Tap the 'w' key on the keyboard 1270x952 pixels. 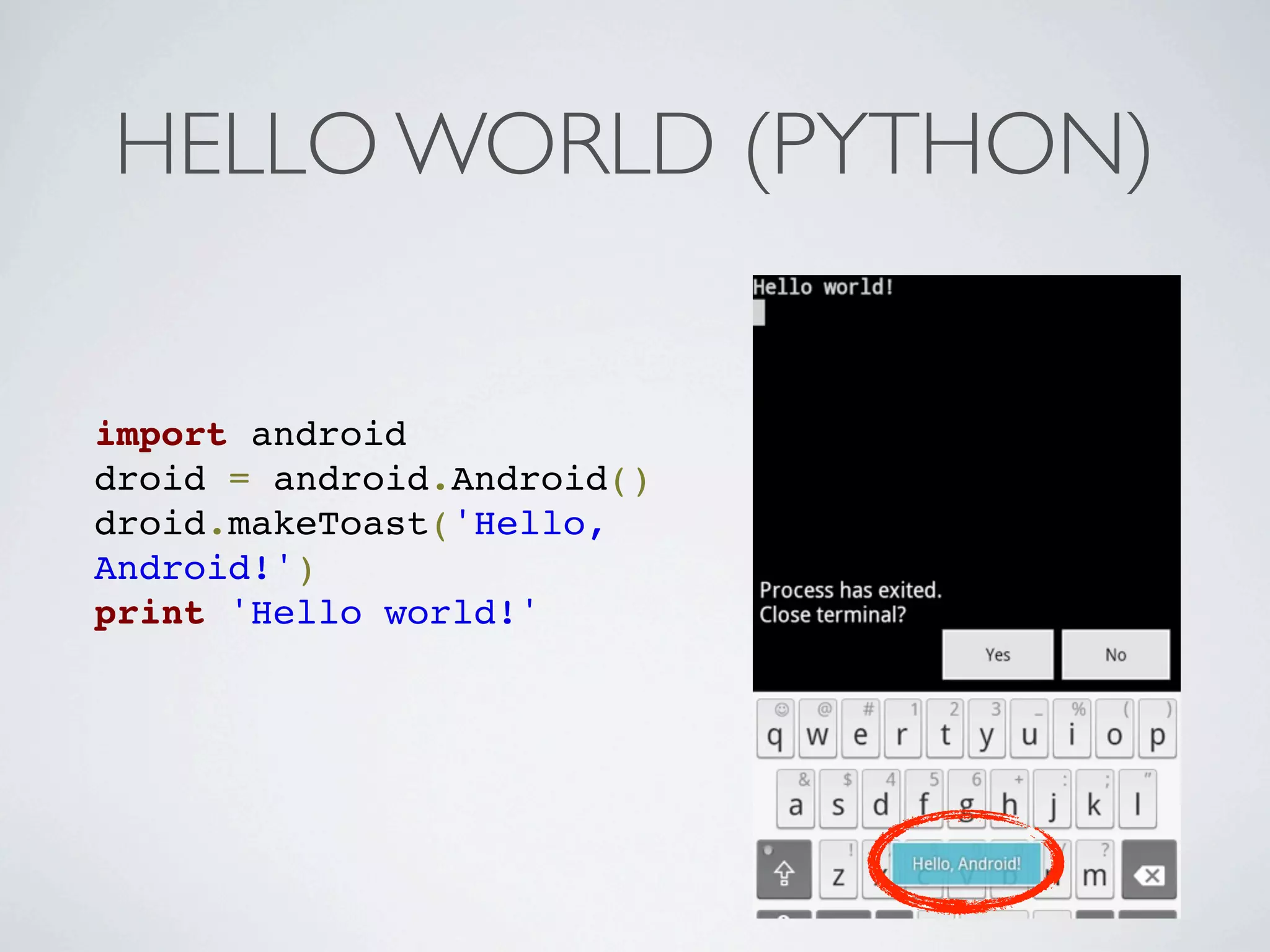coord(817,729)
